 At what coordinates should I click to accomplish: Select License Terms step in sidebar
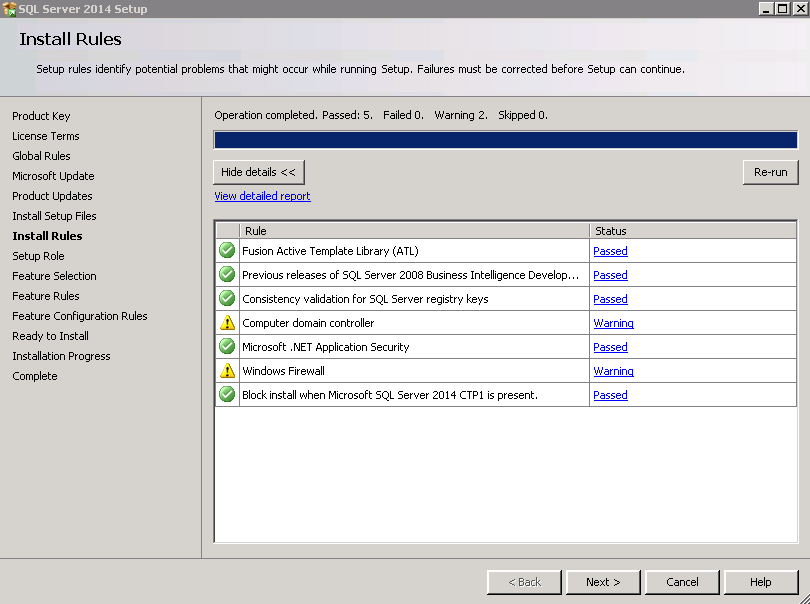click(x=46, y=136)
